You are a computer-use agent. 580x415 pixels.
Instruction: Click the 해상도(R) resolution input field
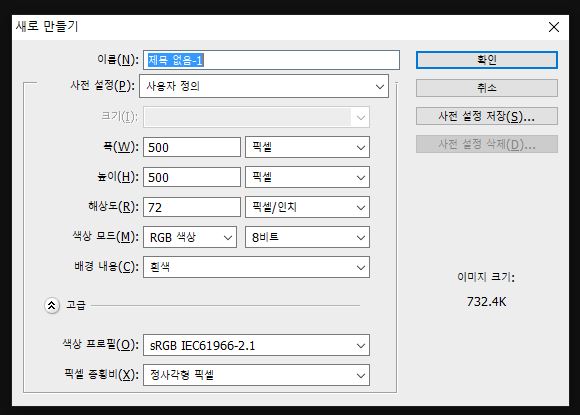click(192, 207)
